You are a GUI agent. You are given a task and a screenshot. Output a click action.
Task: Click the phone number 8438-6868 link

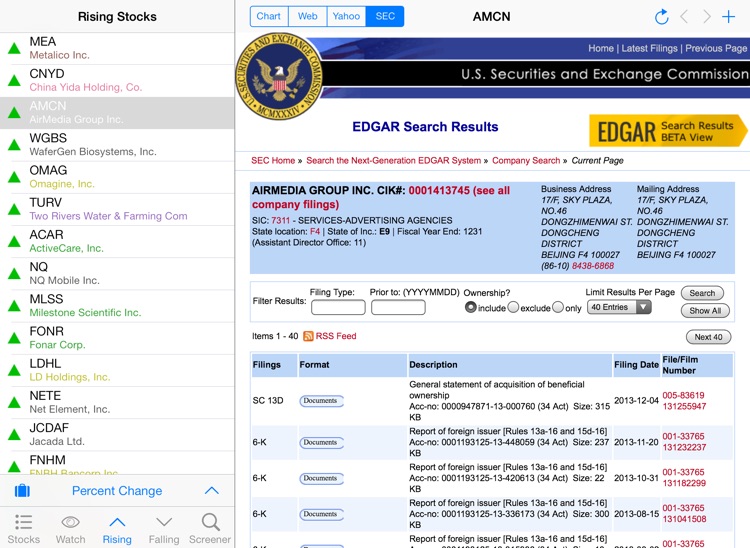coord(593,266)
